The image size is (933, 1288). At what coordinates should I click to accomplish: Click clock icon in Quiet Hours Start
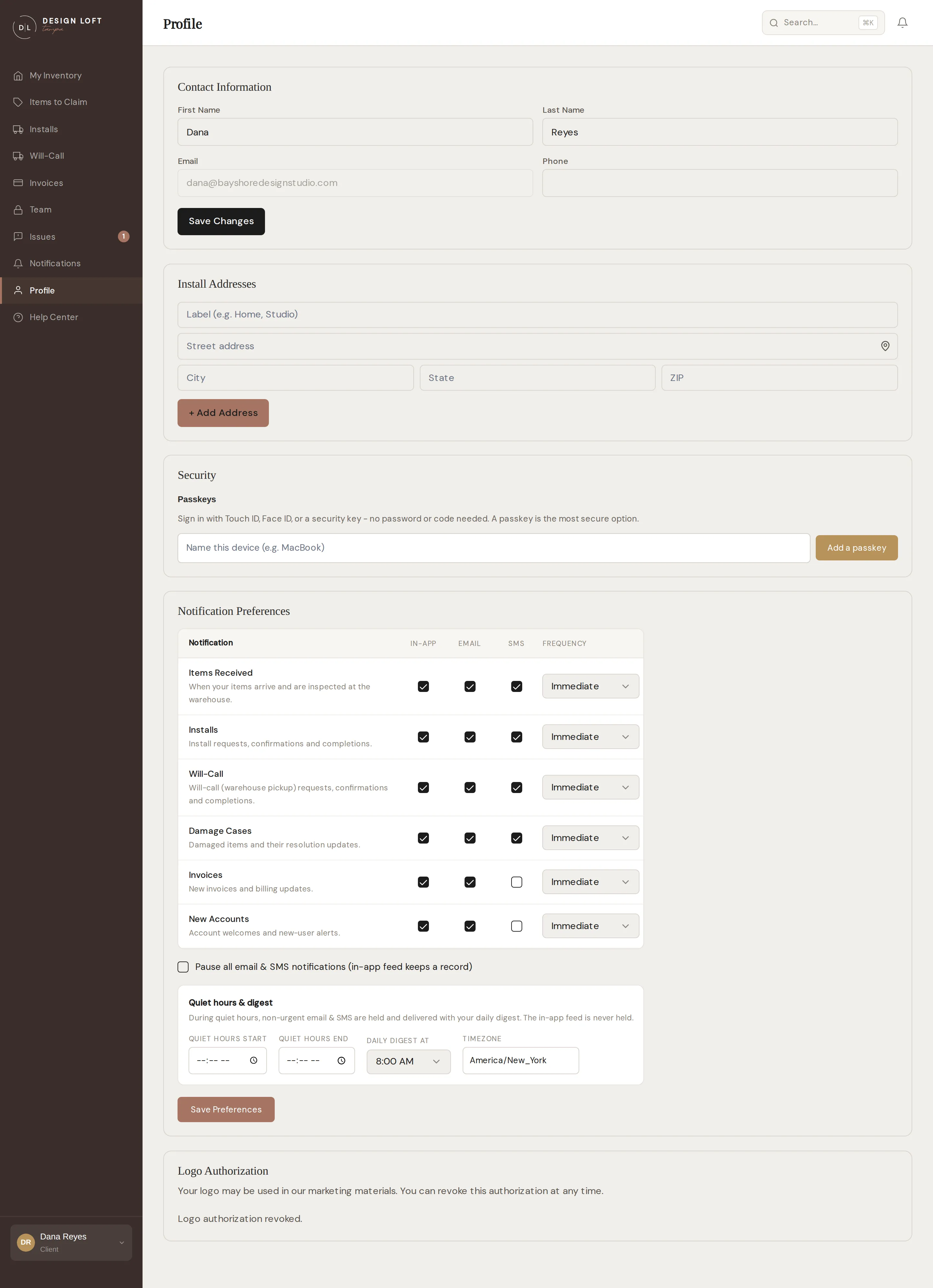pyautogui.click(x=254, y=1060)
